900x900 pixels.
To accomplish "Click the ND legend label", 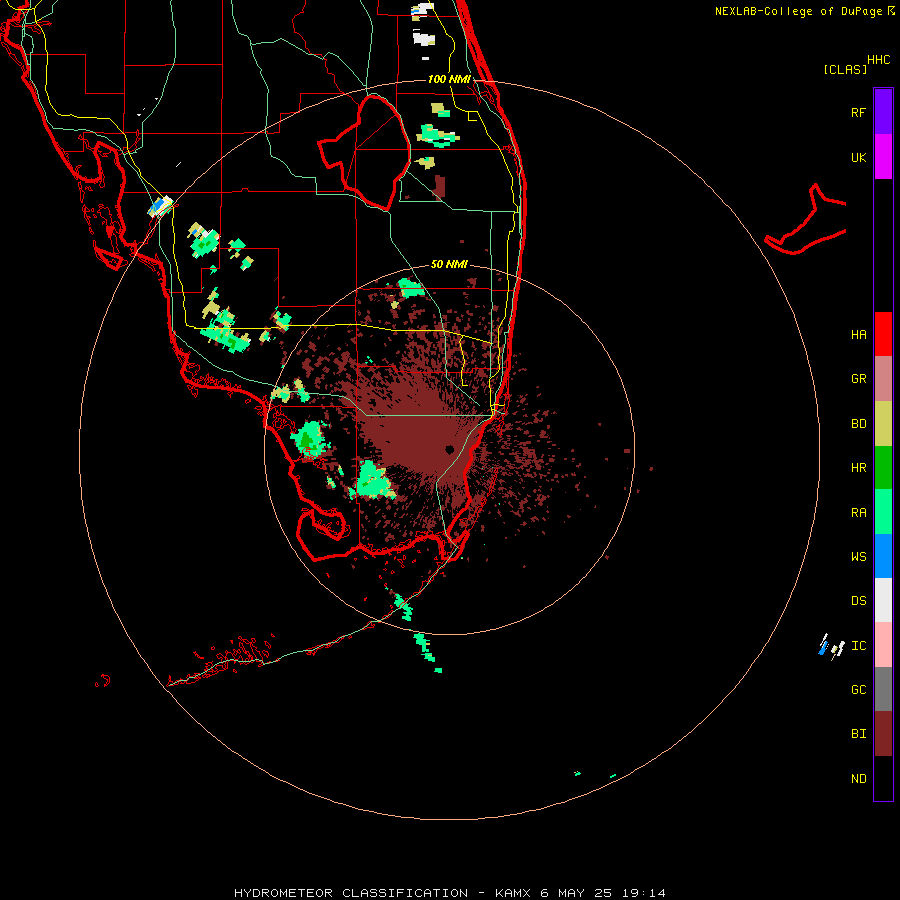I will tap(858, 779).
